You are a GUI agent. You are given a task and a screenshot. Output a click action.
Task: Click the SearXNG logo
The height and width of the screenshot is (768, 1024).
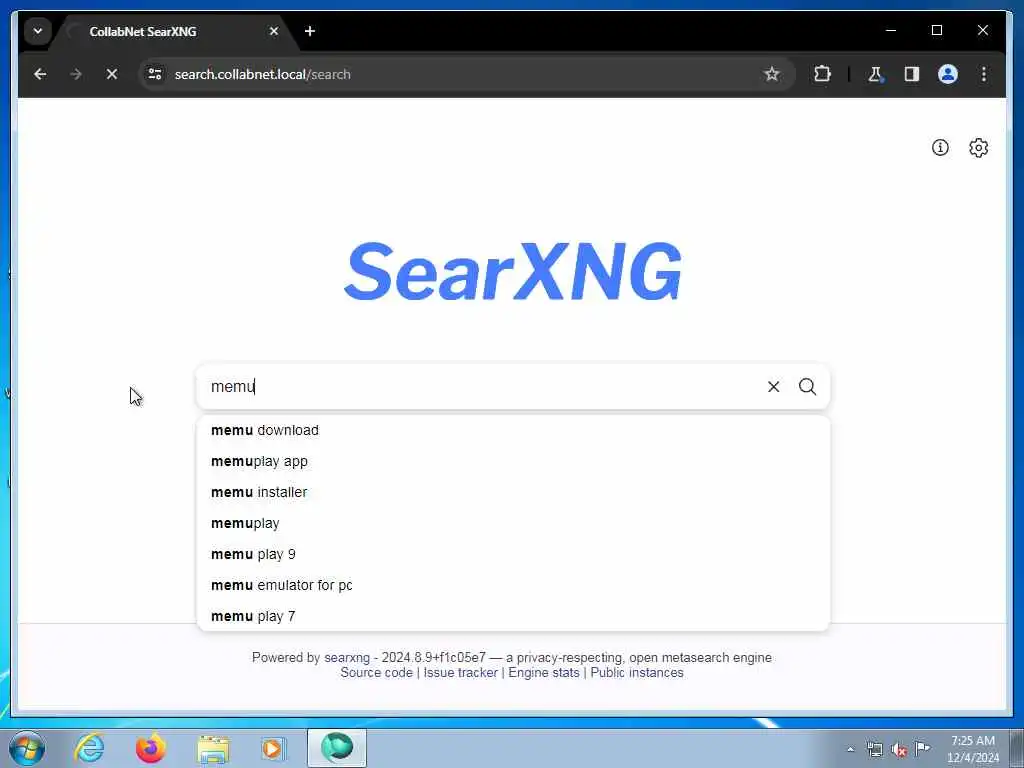(x=513, y=270)
